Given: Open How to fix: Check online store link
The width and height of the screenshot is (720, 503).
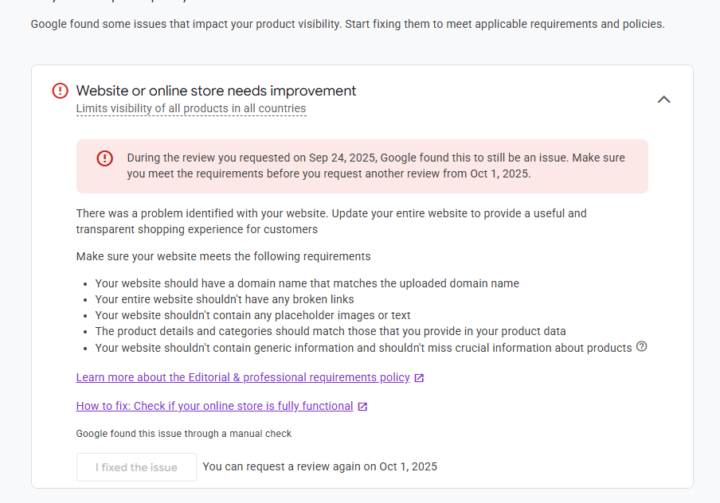Looking at the screenshot, I should coord(214,407).
